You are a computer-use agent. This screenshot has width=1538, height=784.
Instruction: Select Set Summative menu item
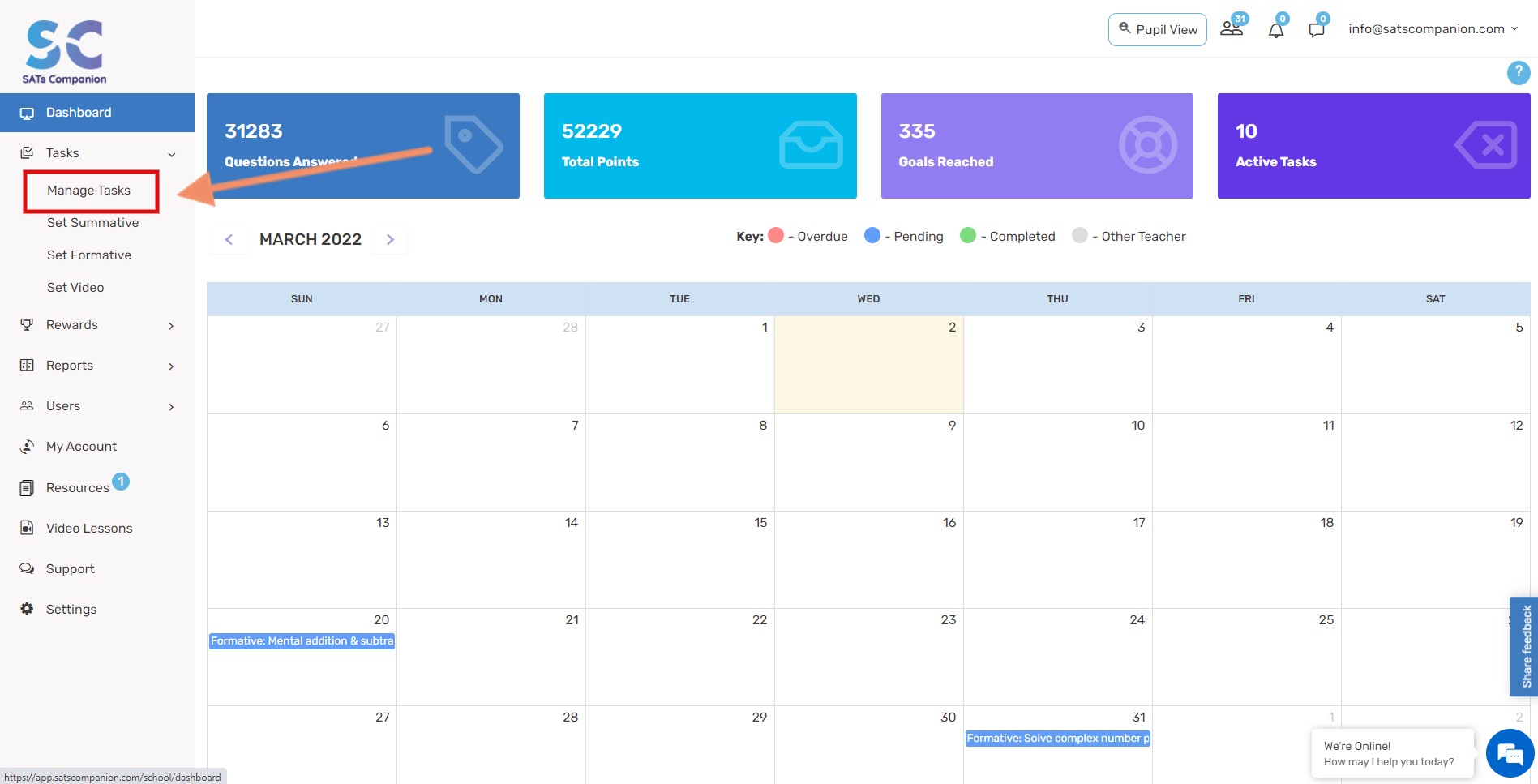[93, 223]
